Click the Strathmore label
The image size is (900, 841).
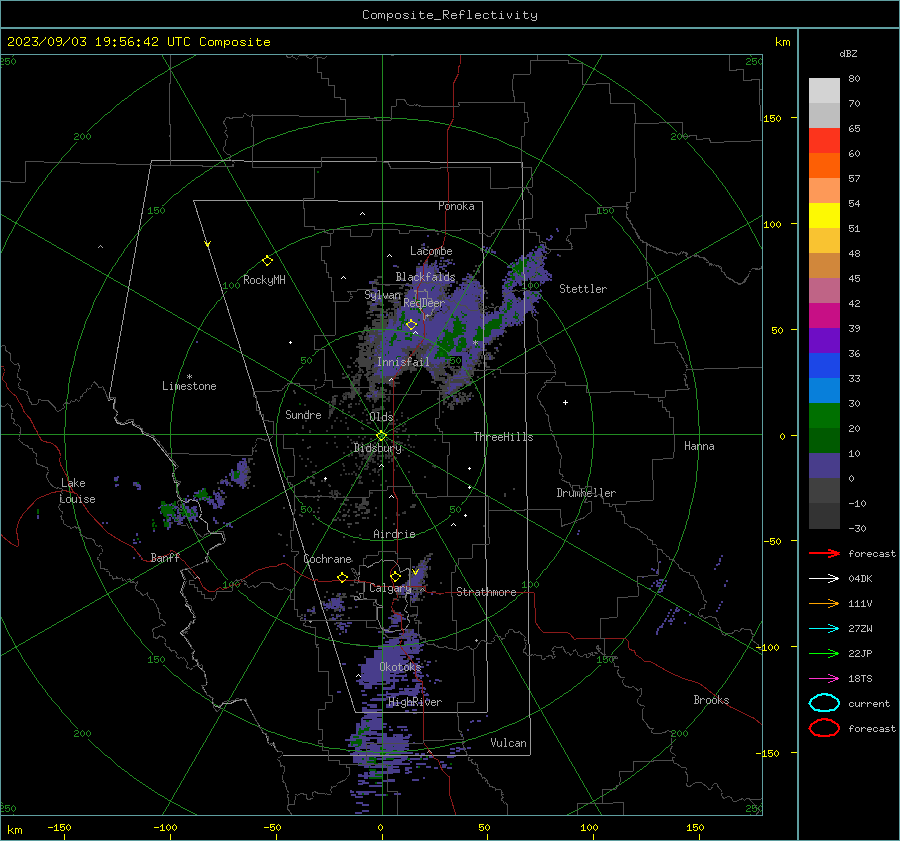[486, 592]
